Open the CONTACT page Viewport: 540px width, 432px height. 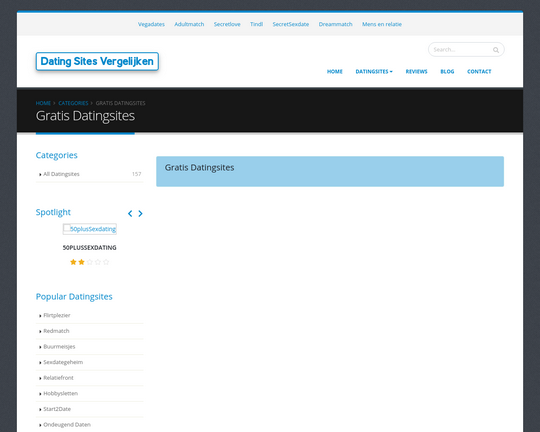pyautogui.click(x=479, y=72)
